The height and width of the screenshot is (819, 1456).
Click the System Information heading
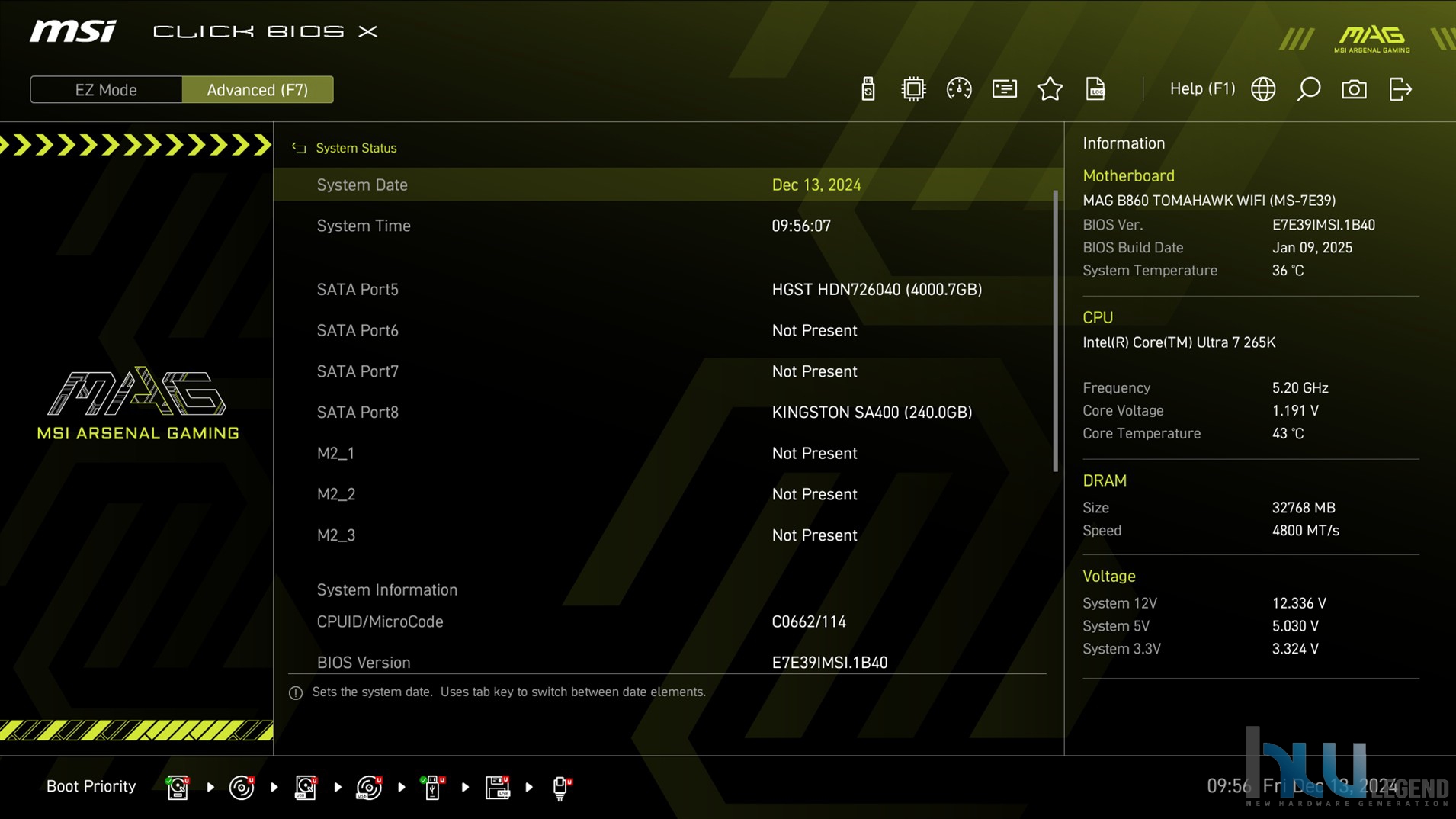pyautogui.click(x=387, y=589)
